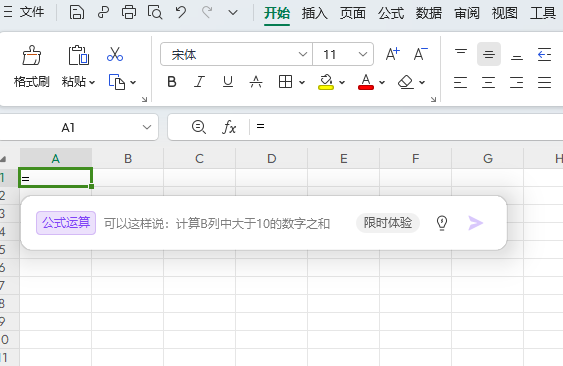Switch to the 审阅 tab

(x=467, y=14)
